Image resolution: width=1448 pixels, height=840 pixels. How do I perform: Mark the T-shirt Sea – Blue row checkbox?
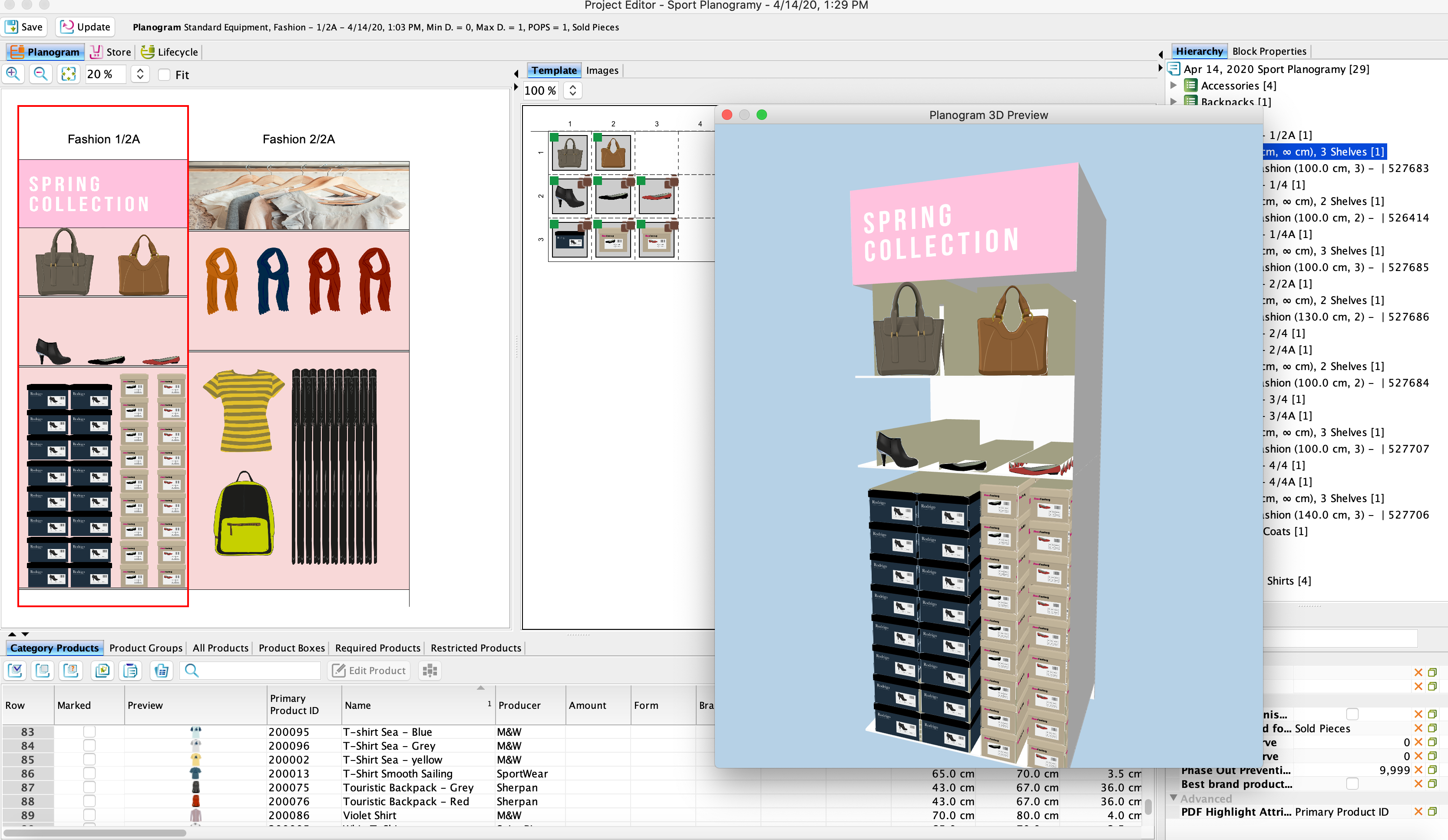[89, 732]
